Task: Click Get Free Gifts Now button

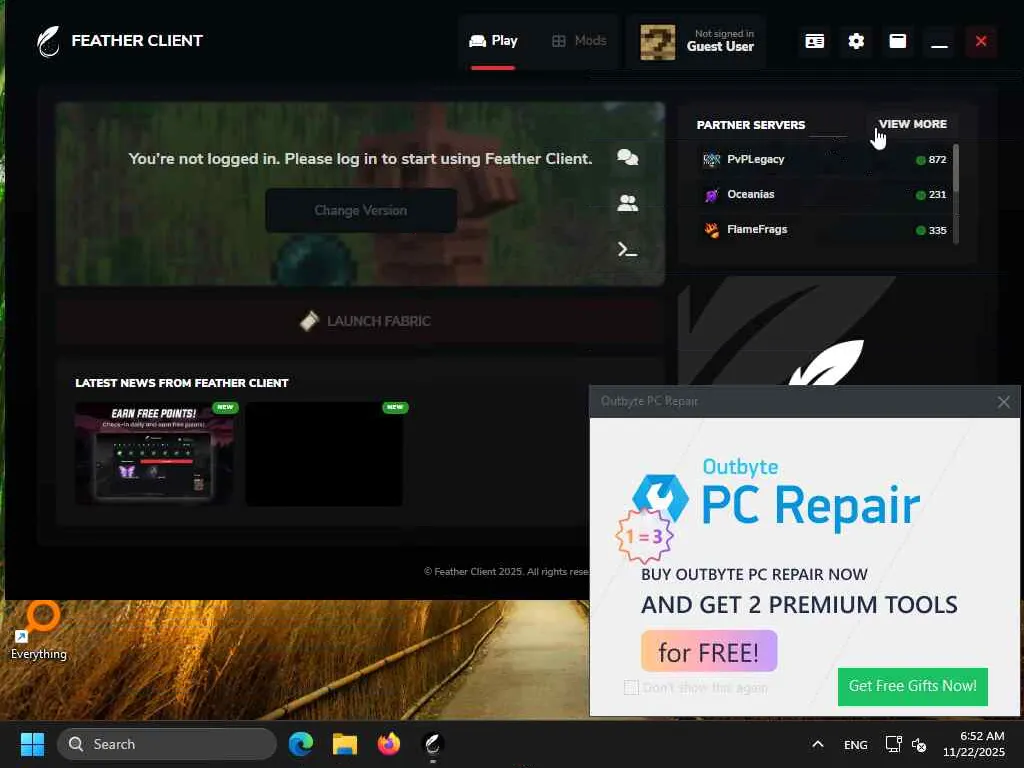Action: tap(912, 686)
